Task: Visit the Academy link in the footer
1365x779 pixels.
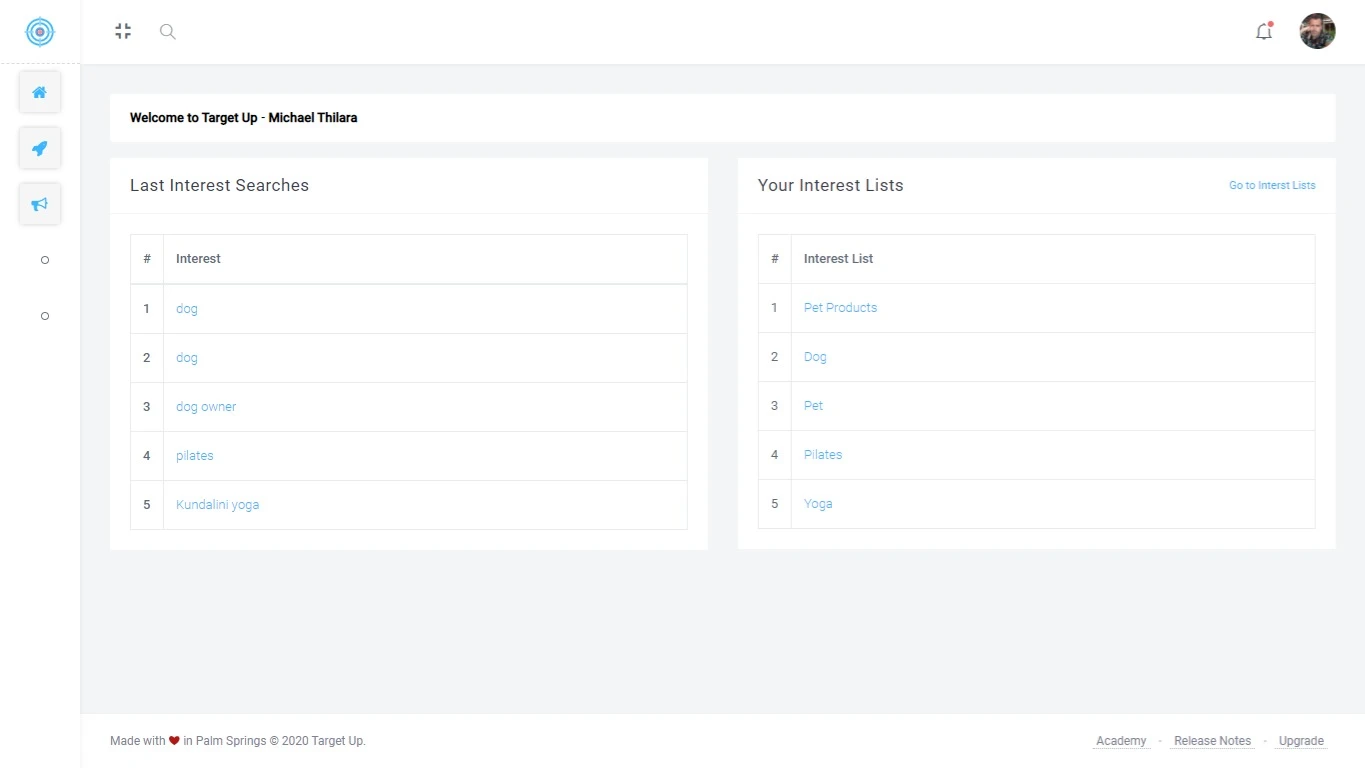Action: pyautogui.click(x=1119, y=740)
